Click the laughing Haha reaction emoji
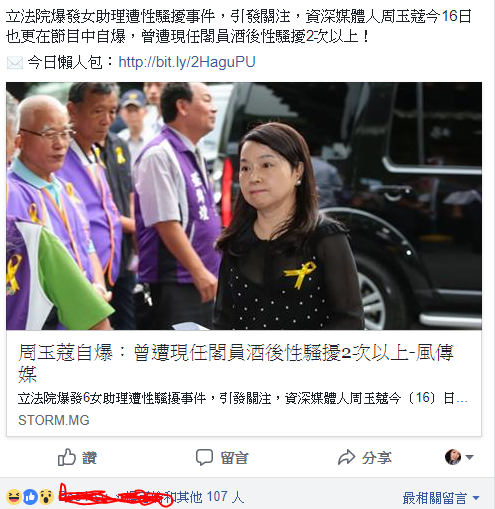Screen dimensions: 495x509 13,497
